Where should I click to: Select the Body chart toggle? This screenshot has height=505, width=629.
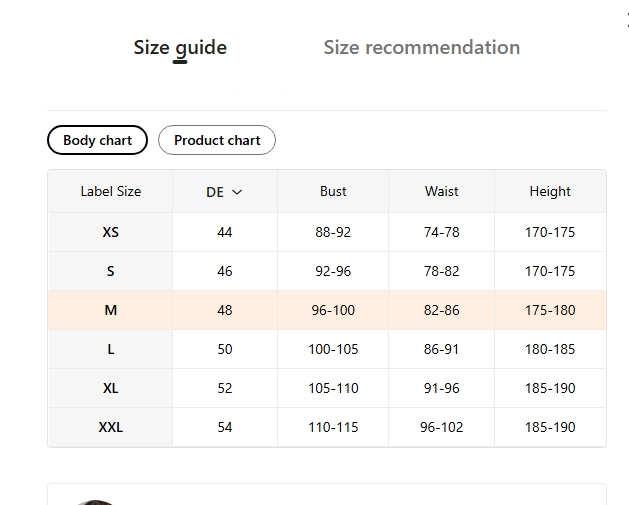click(97, 140)
